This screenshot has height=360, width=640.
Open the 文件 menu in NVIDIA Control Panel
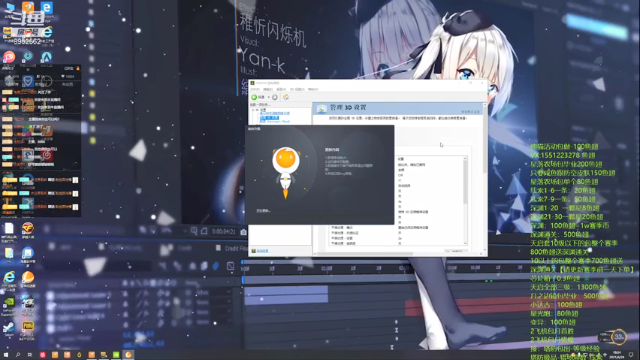[255, 89]
